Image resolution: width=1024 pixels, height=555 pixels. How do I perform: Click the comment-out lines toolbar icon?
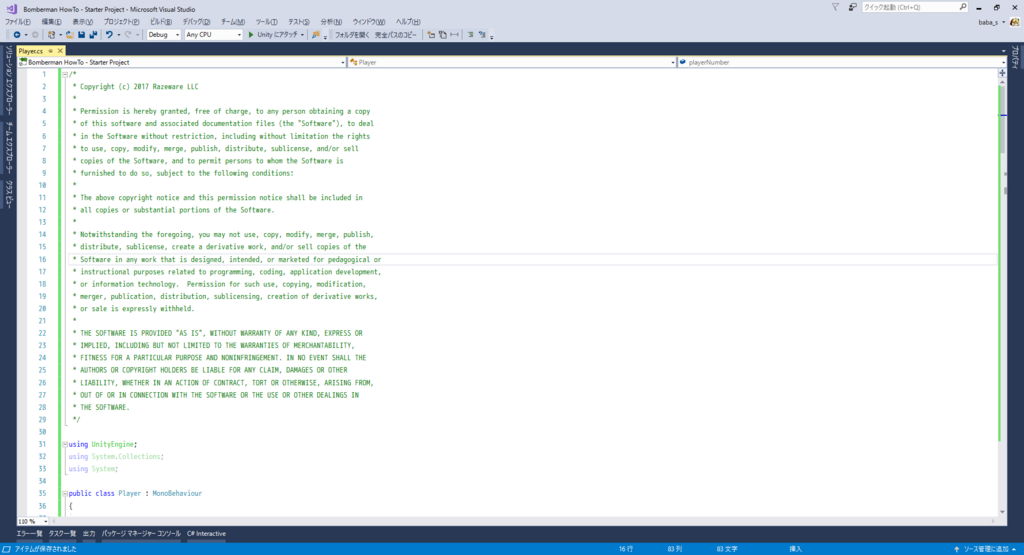(x=470, y=35)
